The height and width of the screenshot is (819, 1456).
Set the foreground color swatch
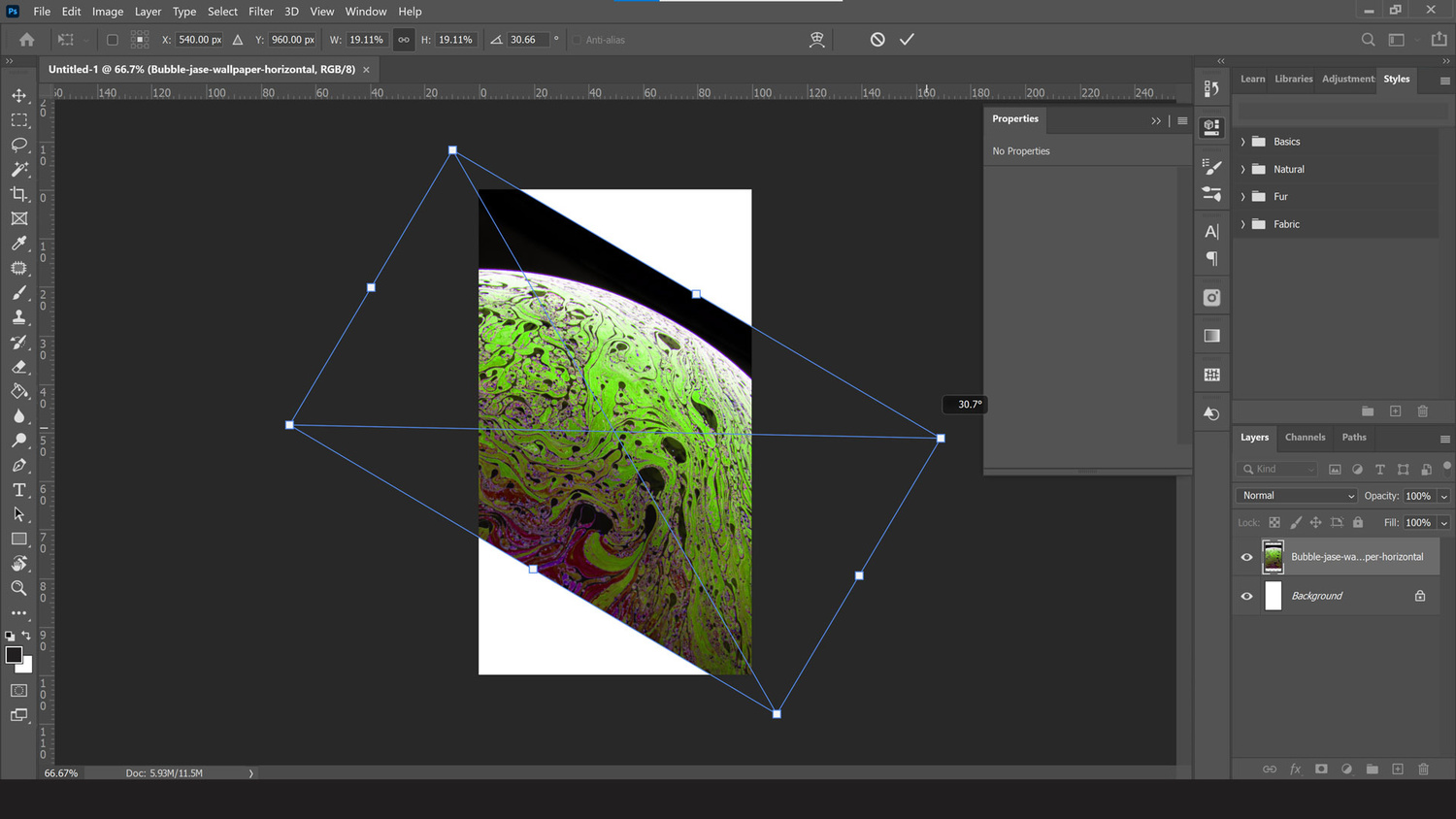pos(14,655)
